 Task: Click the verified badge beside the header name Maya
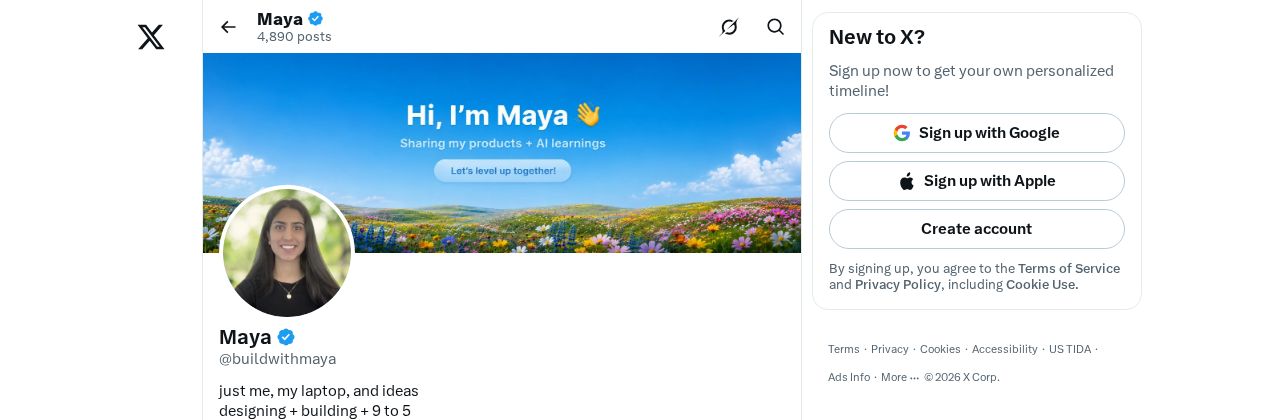coord(315,18)
